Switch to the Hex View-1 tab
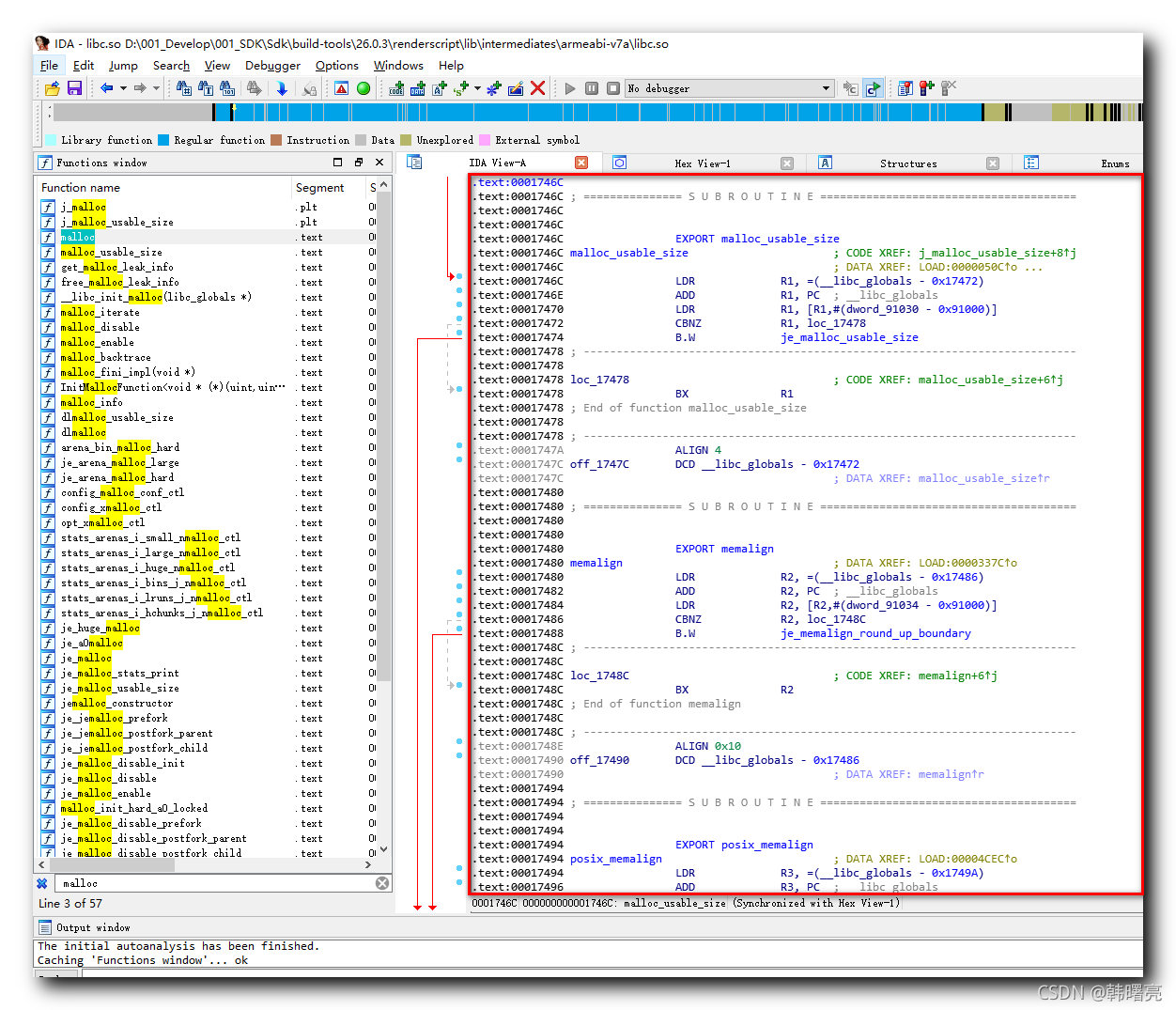The width and height of the screenshot is (1176, 1010). pos(702,163)
